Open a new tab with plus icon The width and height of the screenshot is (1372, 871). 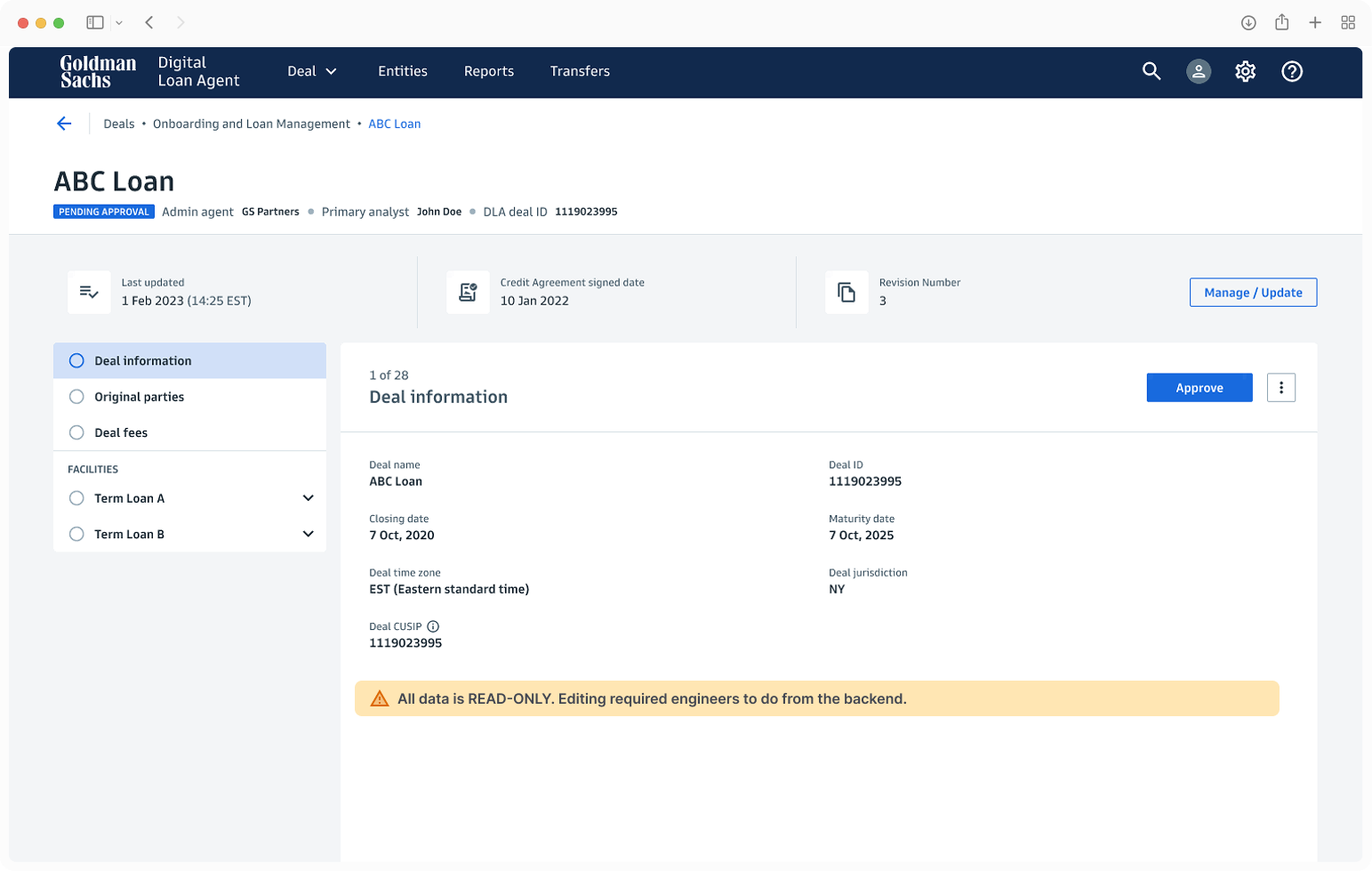(1315, 23)
